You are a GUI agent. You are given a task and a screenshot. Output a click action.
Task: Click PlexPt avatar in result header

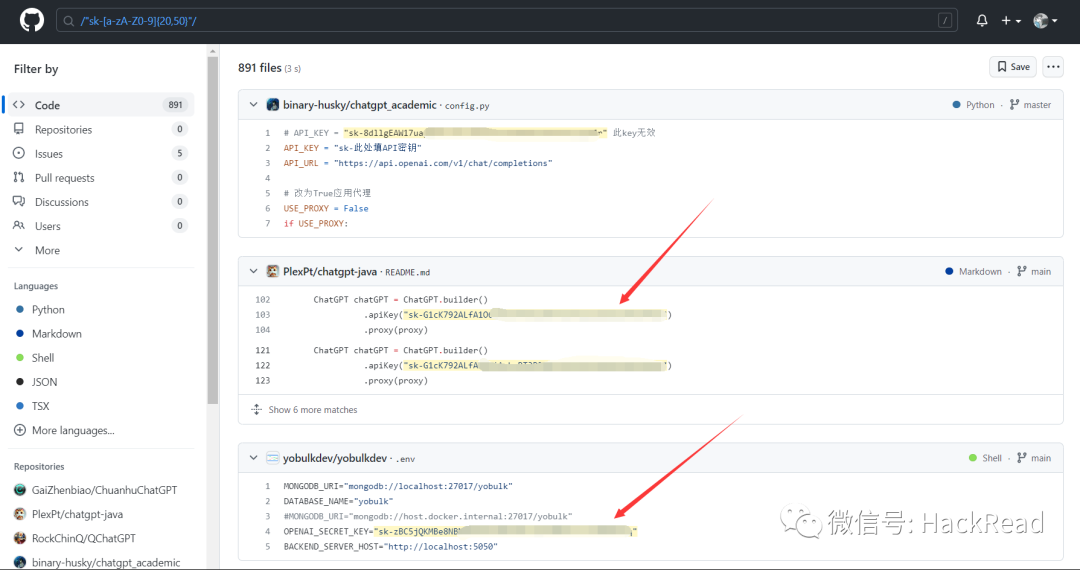coord(273,271)
